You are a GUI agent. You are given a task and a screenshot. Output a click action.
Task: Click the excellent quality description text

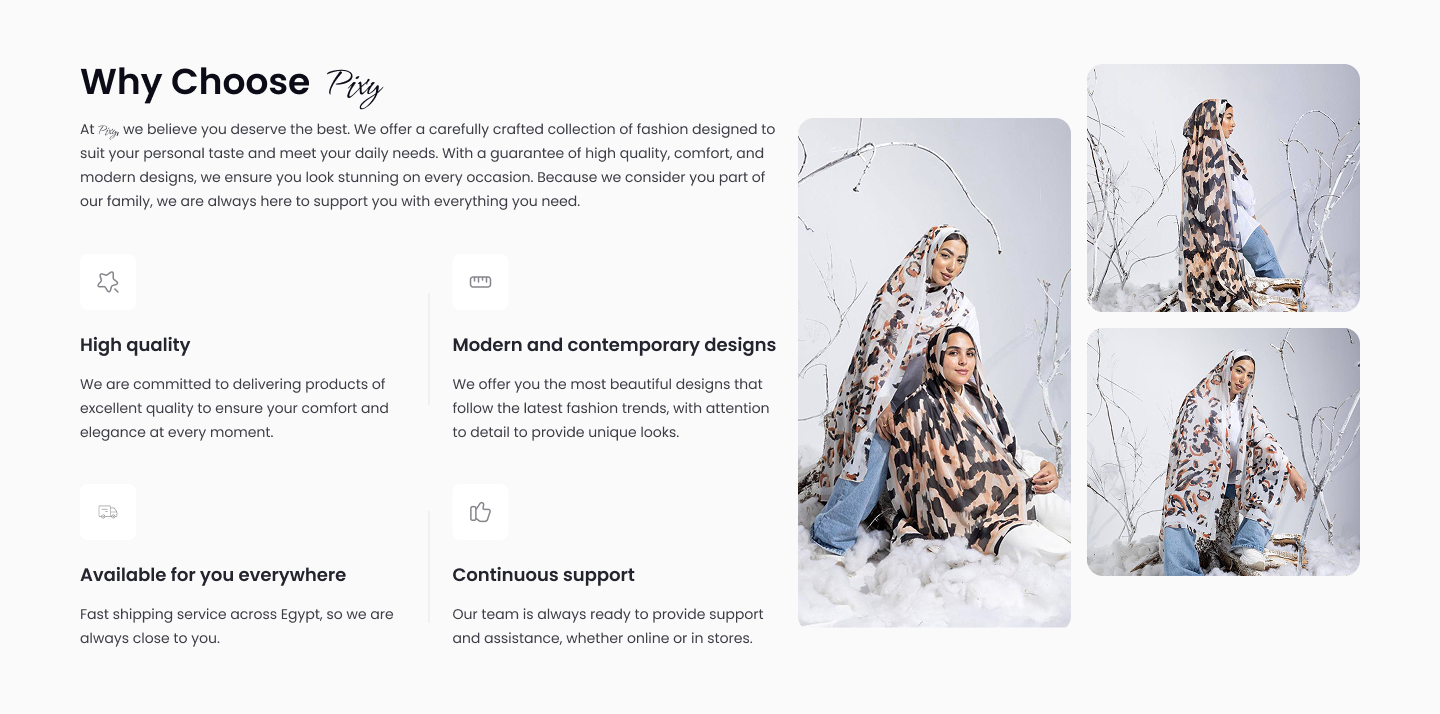coord(234,408)
